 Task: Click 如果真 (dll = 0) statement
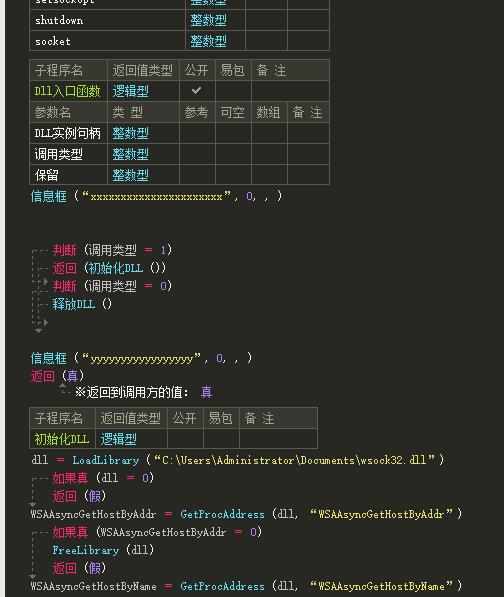tap(103, 478)
